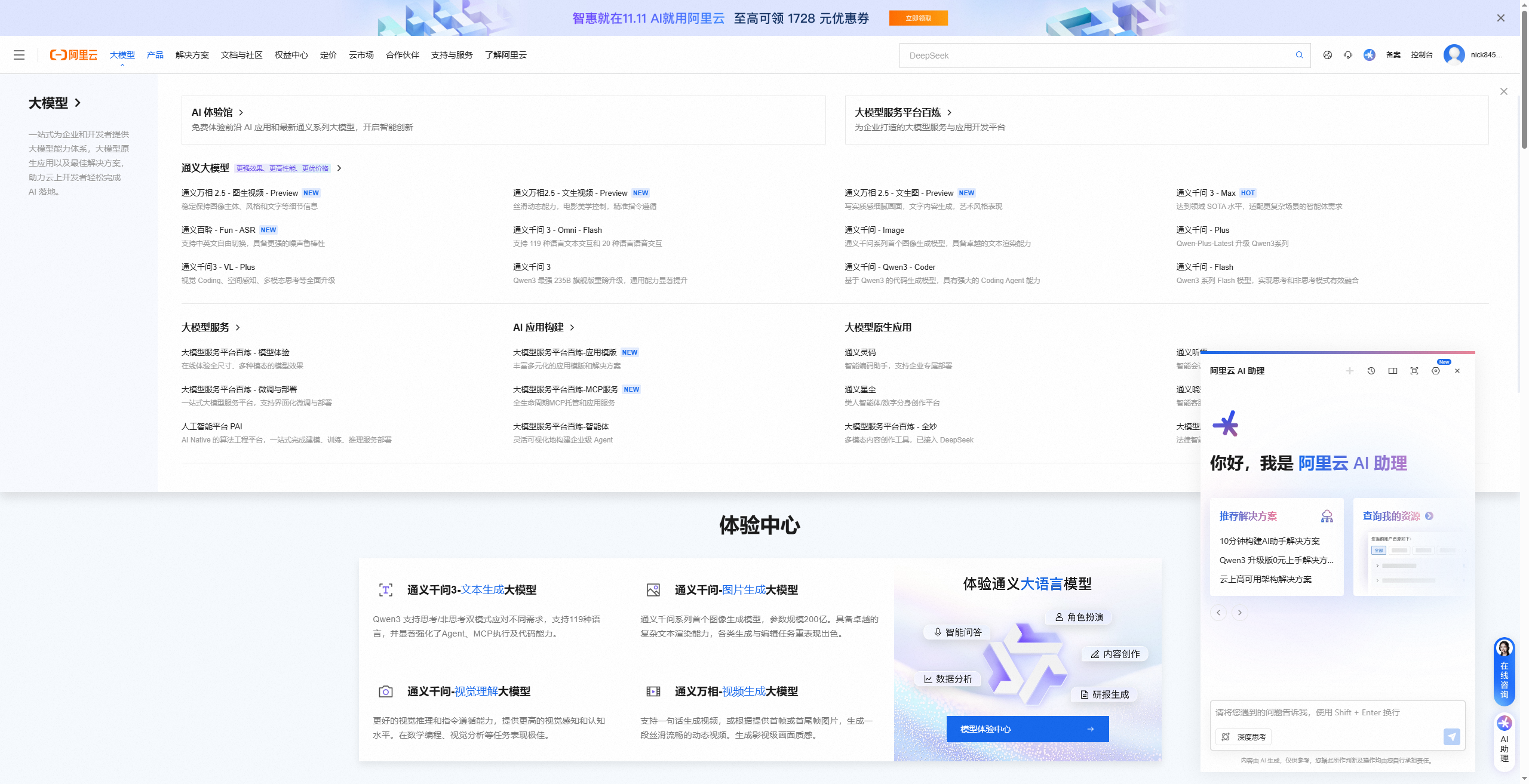Switch AI assistant to split-panel view
The height and width of the screenshot is (784, 1529).
1392,371
